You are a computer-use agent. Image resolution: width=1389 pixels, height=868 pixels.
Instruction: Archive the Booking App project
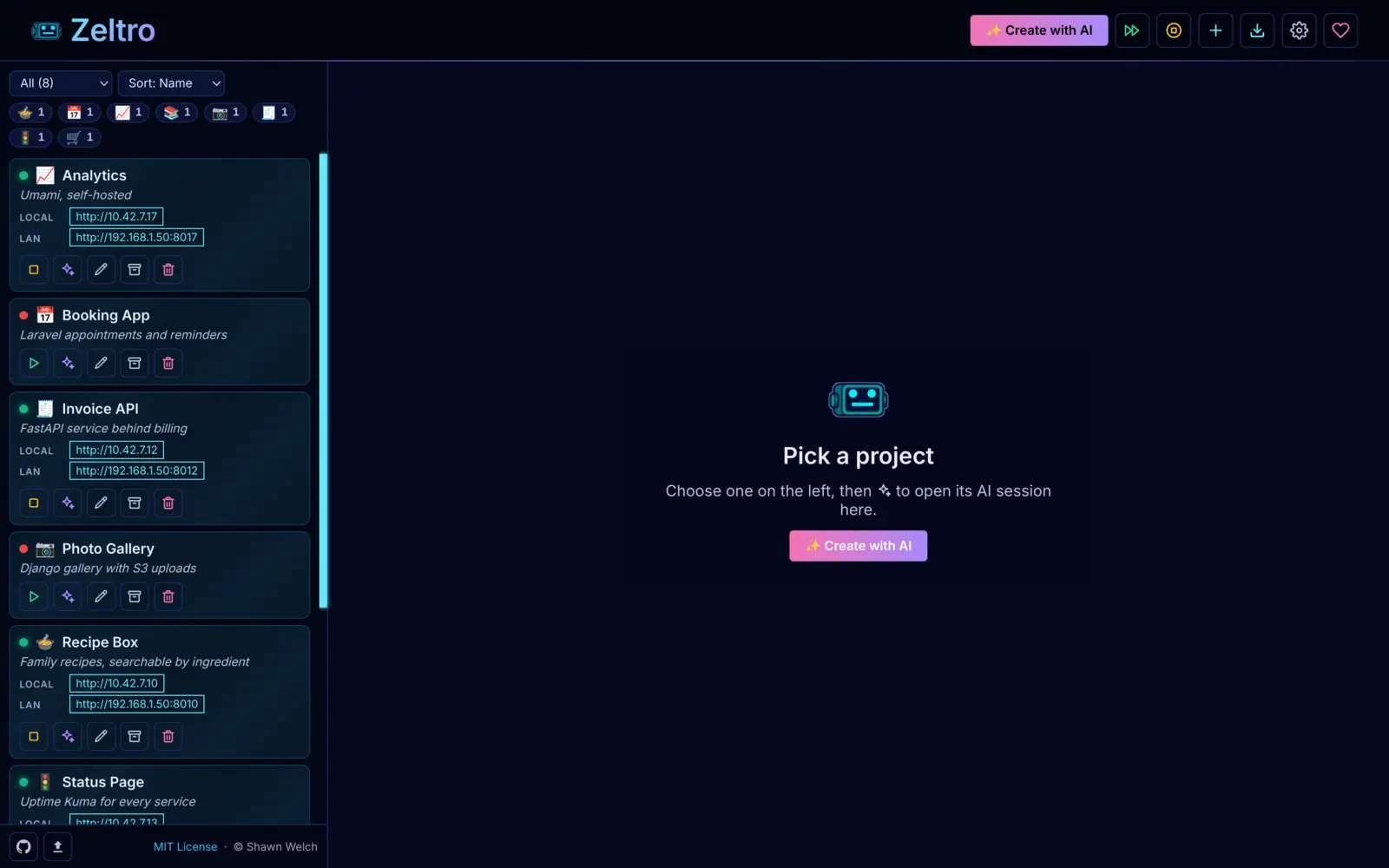click(x=135, y=364)
